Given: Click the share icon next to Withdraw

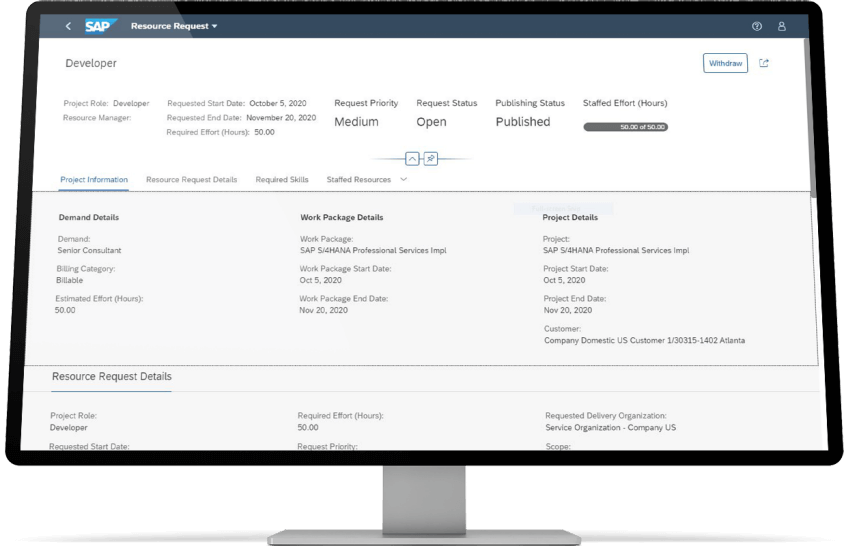Looking at the screenshot, I should coord(765,63).
